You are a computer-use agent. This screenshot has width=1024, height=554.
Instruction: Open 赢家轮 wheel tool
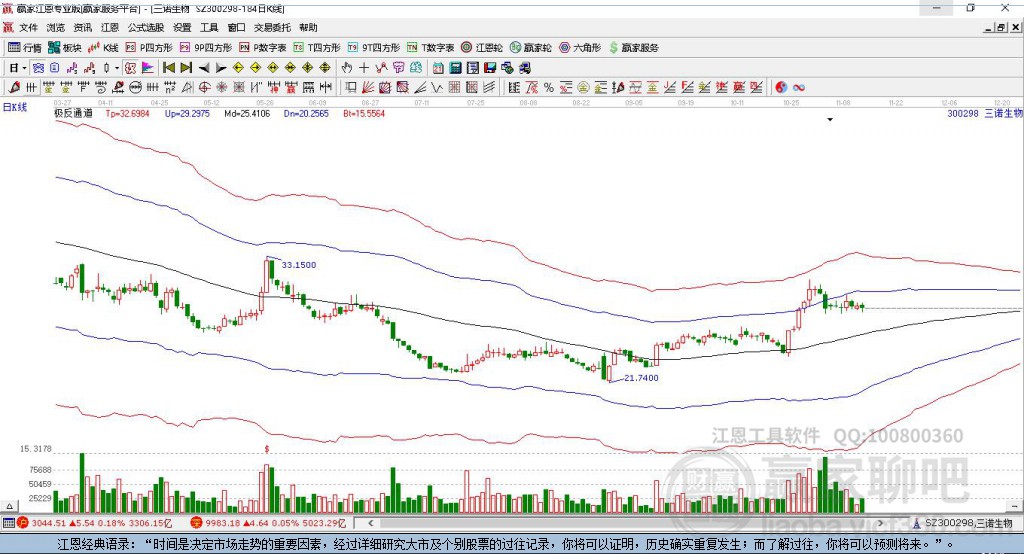pyautogui.click(x=530, y=48)
